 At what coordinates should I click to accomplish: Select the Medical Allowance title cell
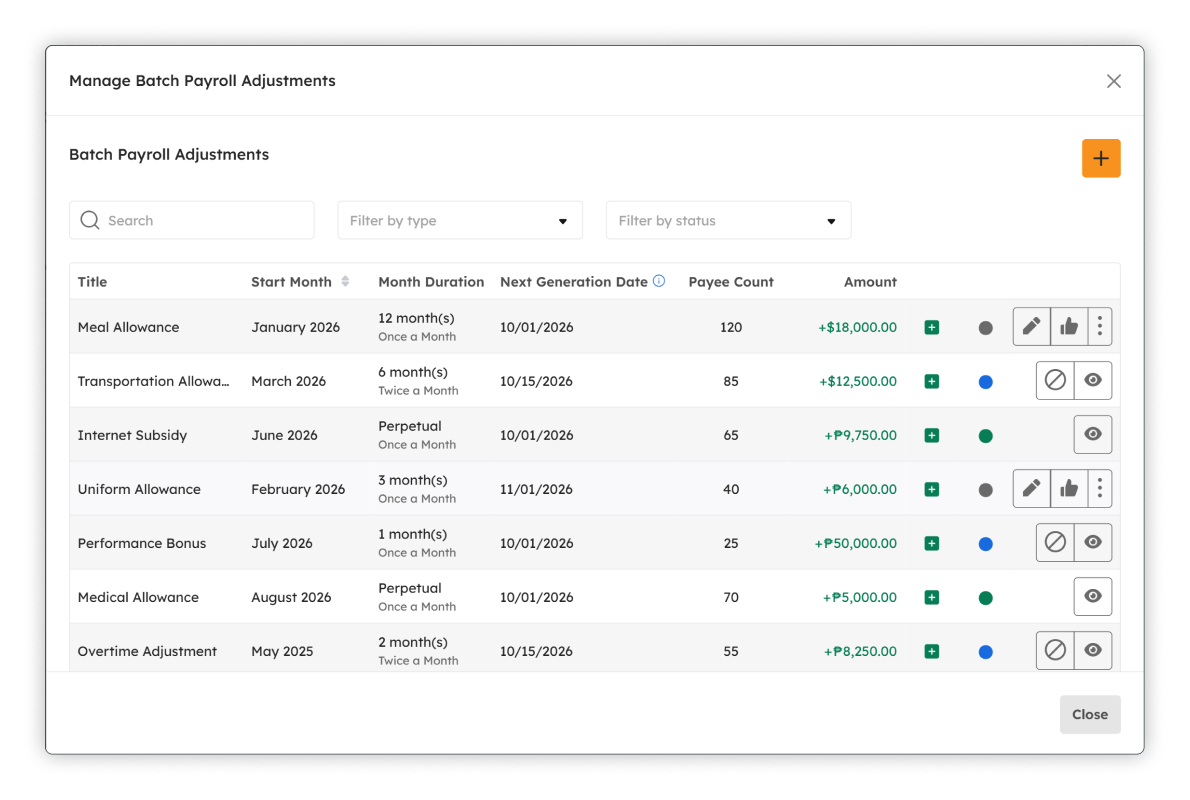point(138,597)
